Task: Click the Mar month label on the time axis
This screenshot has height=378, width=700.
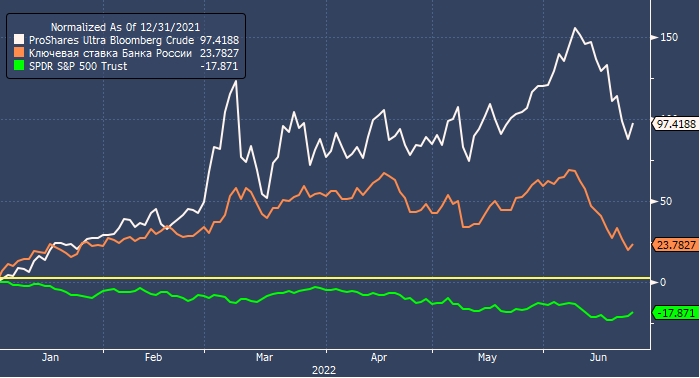Action: (264, 357)
